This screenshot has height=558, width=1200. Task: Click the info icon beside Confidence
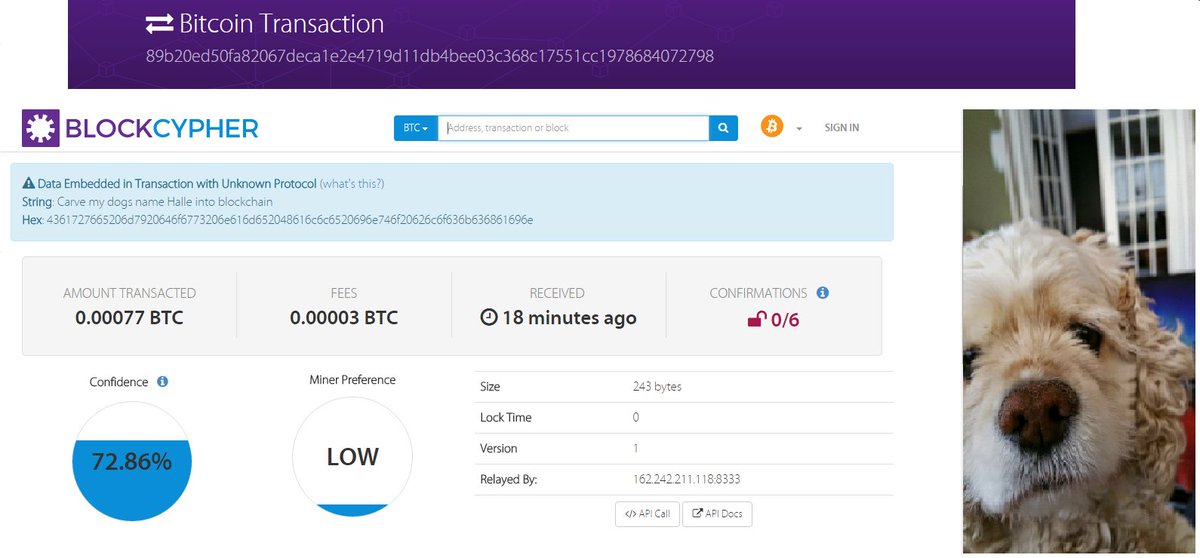tap(162, 382)
